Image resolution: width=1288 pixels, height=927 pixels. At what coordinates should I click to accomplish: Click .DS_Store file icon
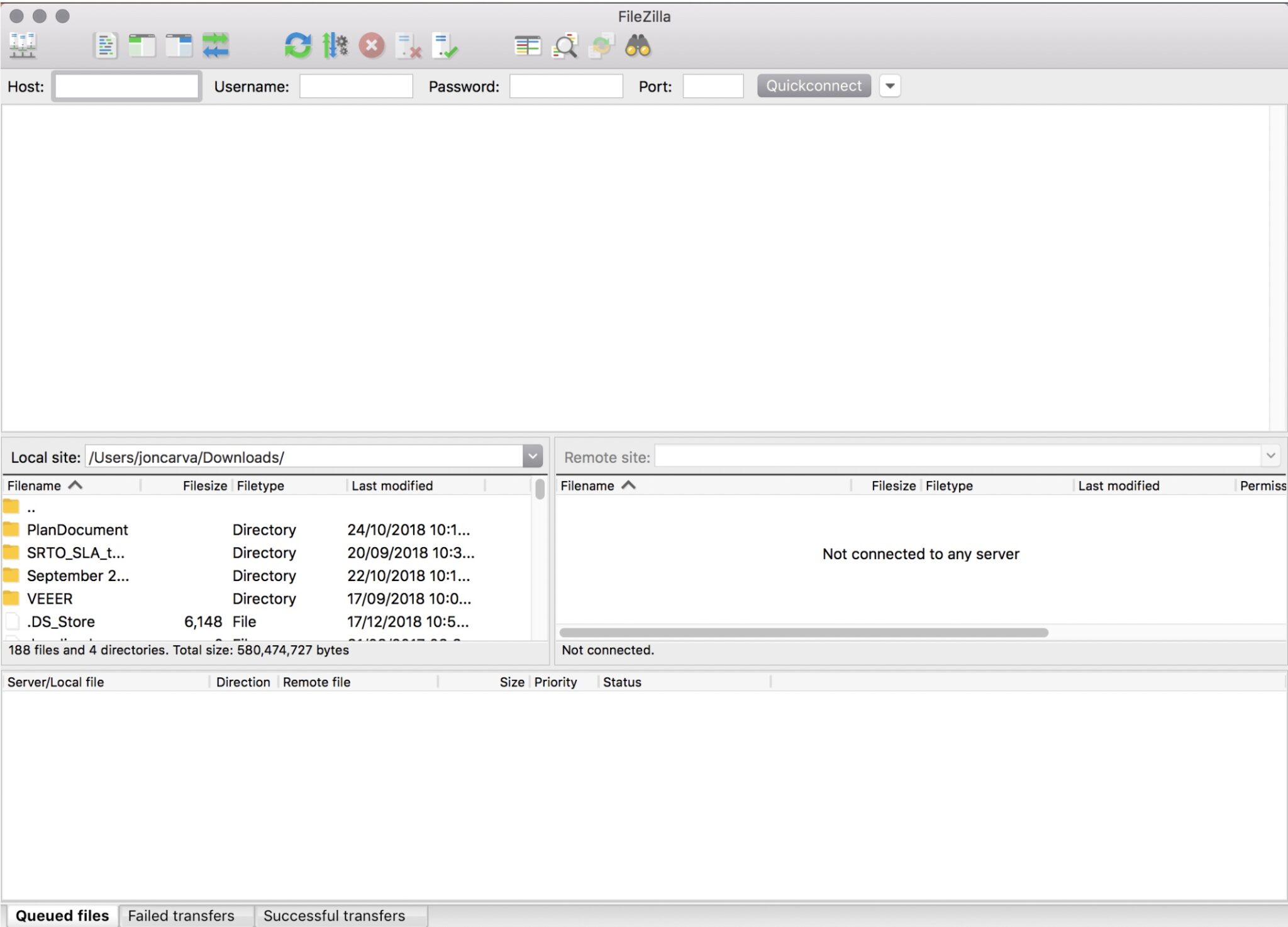click(x=12, y=621)
